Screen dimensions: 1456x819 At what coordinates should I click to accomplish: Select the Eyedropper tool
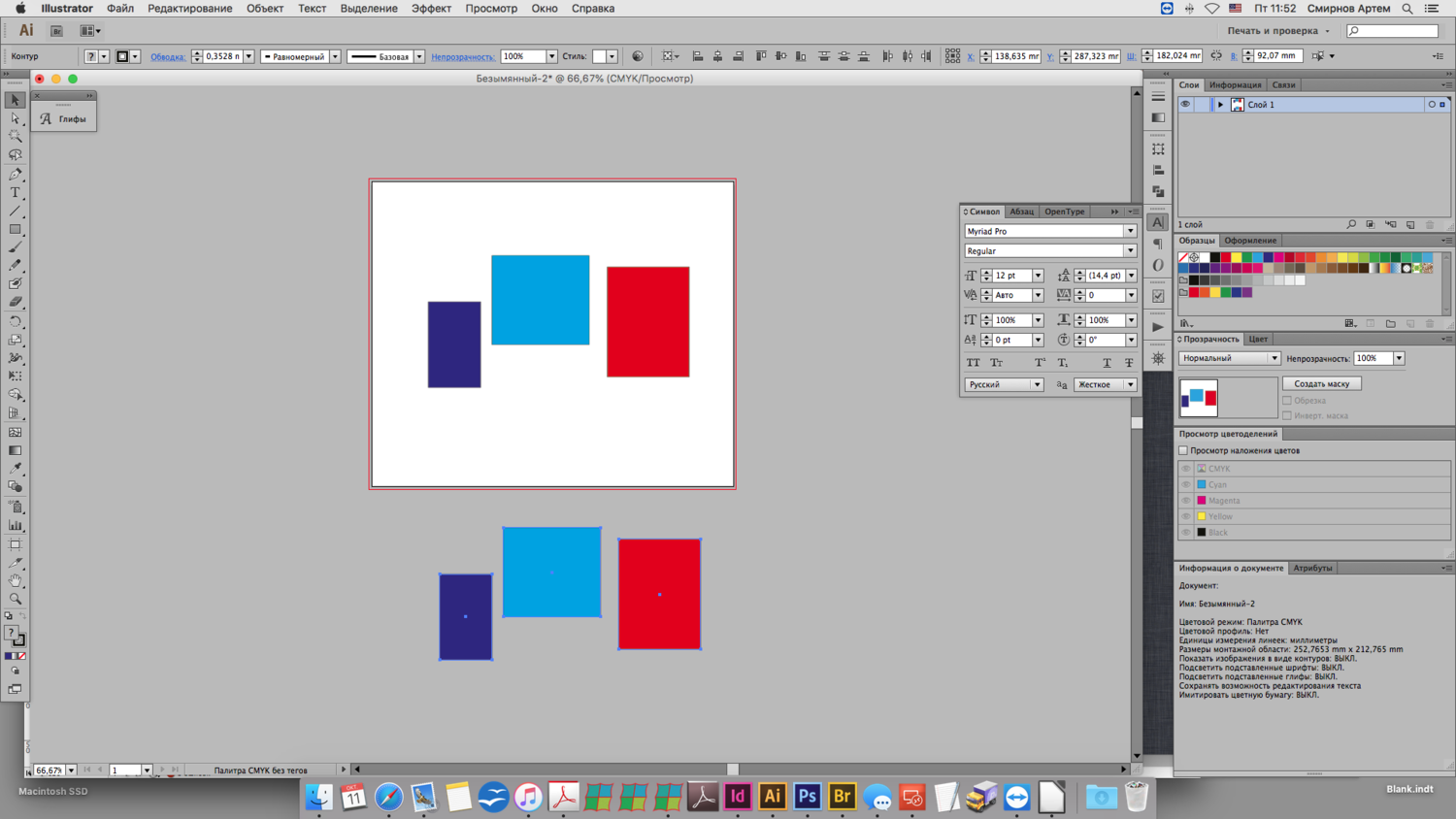[16, 469]
